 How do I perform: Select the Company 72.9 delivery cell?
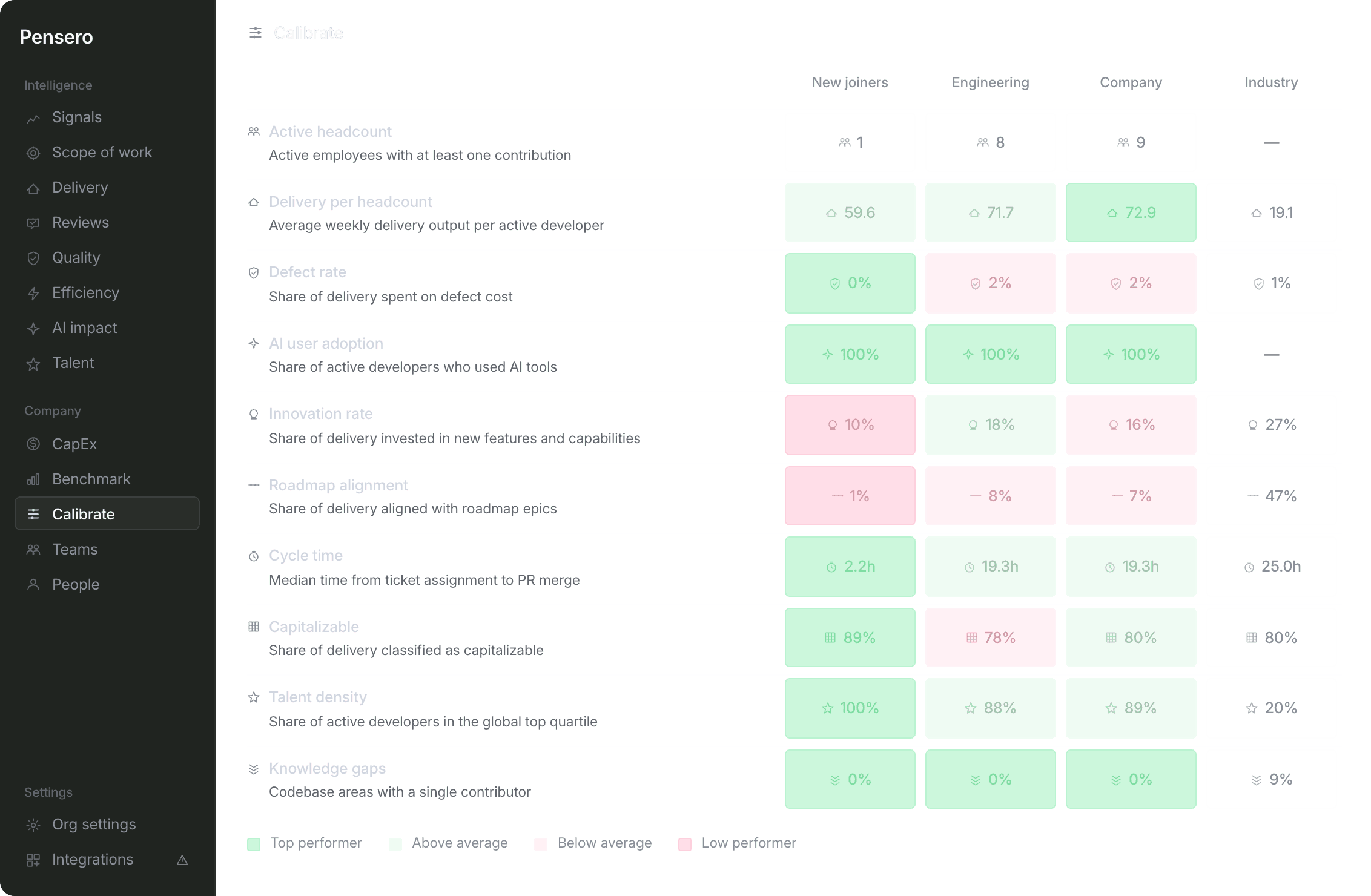tap(1131, 212)
